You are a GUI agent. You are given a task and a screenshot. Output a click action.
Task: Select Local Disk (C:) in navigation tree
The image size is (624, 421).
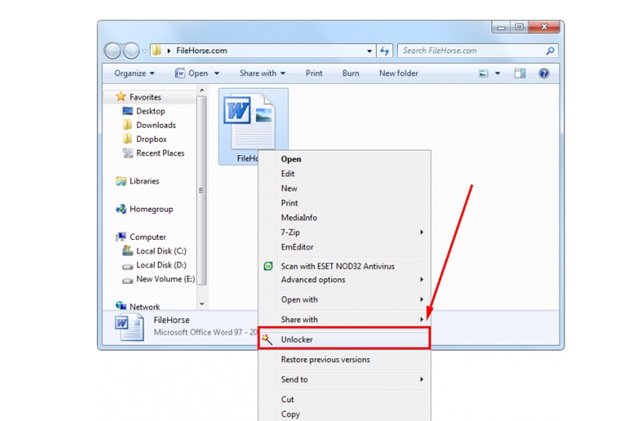click(158, 251)
